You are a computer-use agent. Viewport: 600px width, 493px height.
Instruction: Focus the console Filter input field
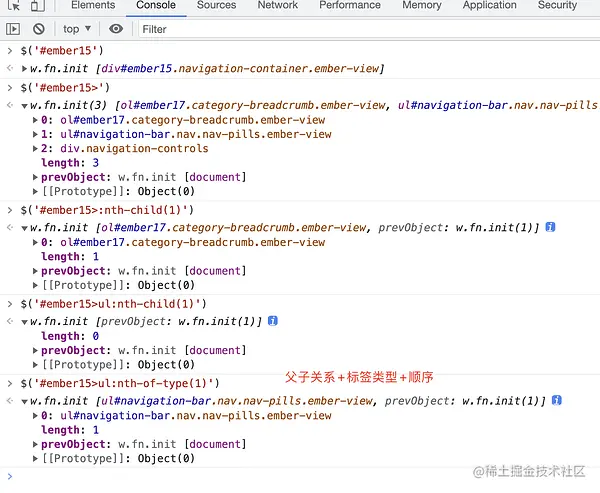(367, 29)
